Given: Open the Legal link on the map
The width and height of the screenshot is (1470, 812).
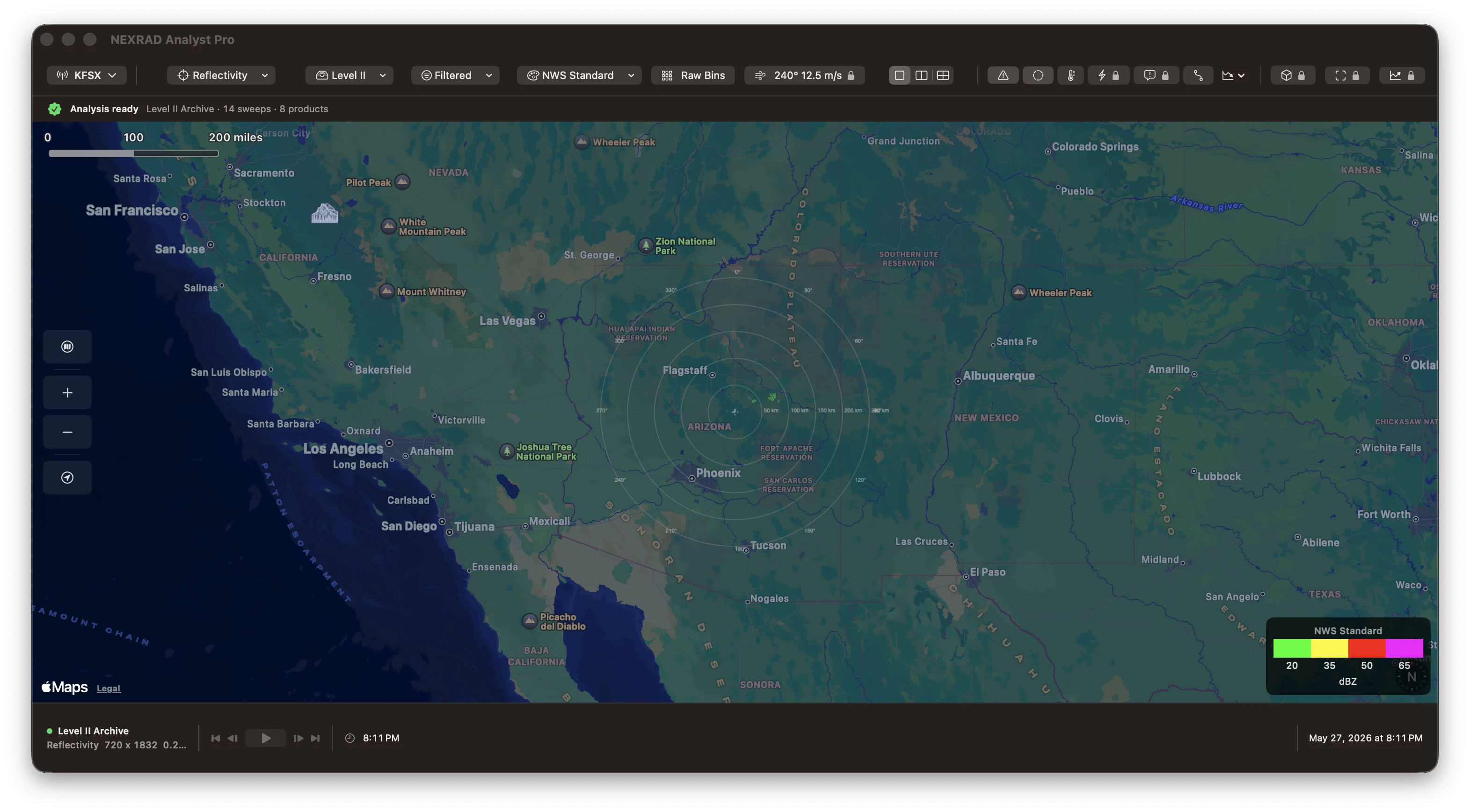Looking at the screenshot, I should click(x=109, y=688).
